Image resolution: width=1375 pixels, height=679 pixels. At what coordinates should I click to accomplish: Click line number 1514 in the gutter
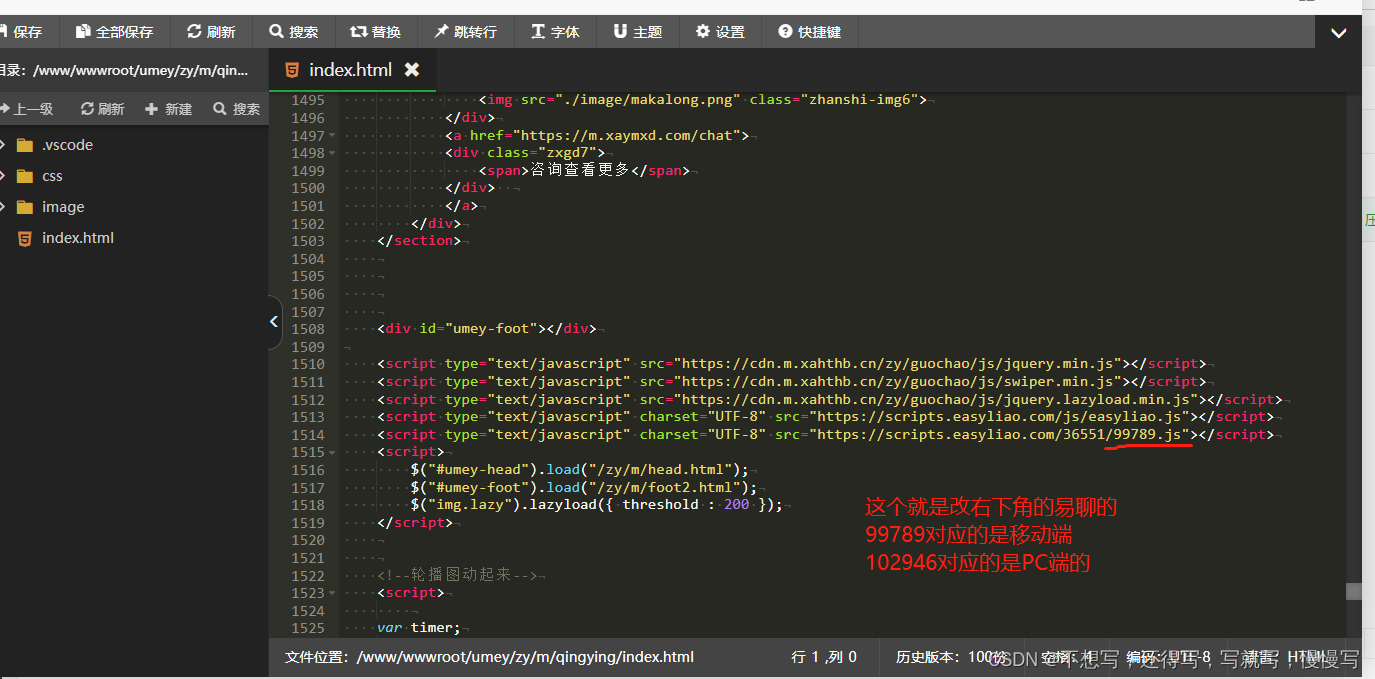308,435
